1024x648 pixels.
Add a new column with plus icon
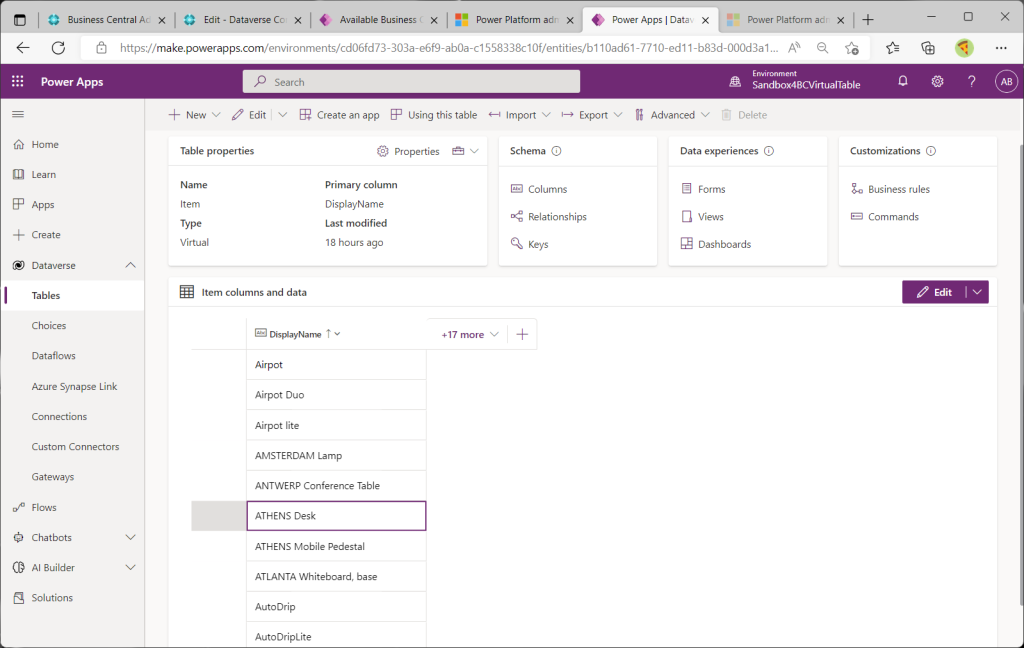522,334
